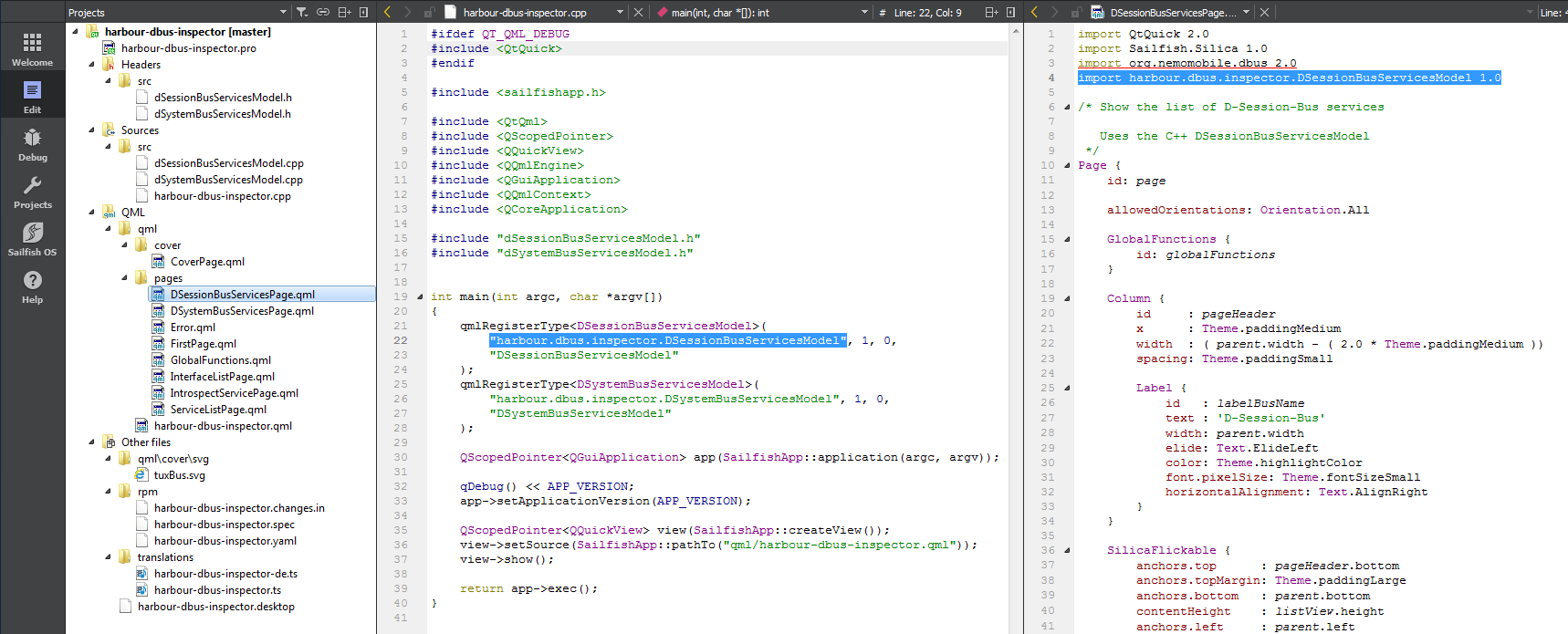Viewport: 1568px width, 634px height.
Task: Switch to Edit mode
Action: [x=32, y=96]
